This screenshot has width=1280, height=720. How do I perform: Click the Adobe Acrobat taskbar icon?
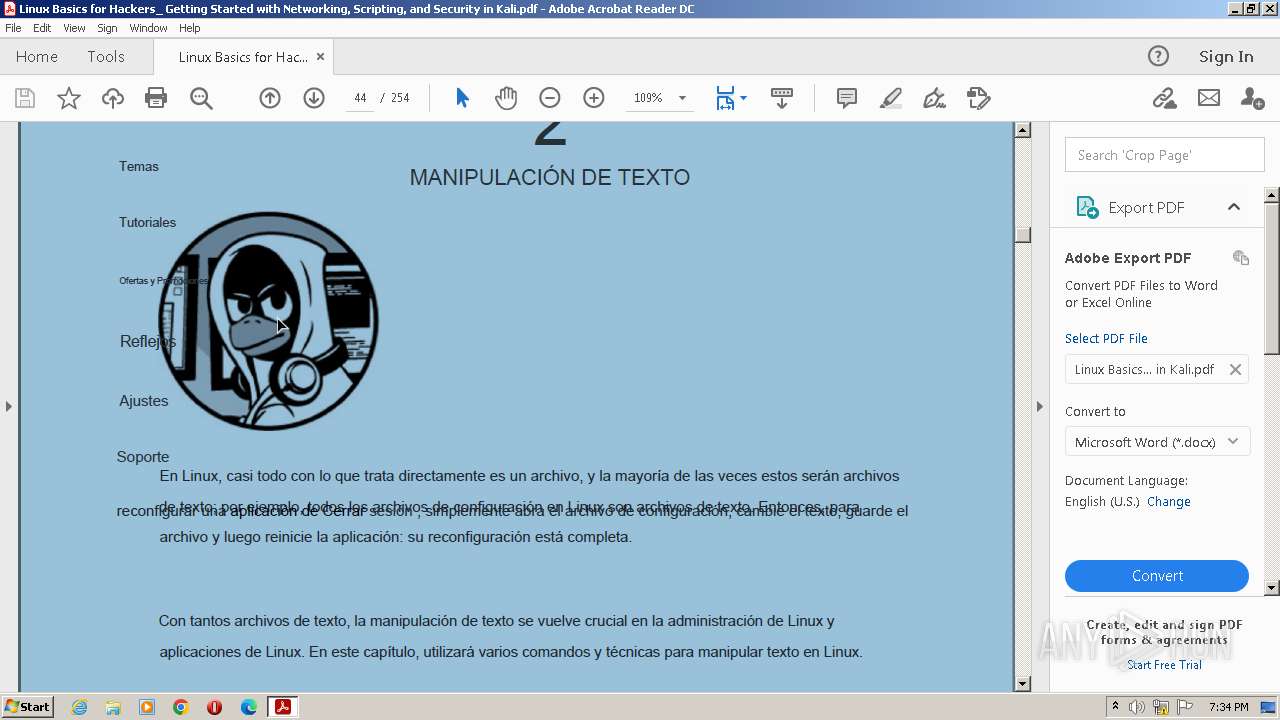[283, 707]
